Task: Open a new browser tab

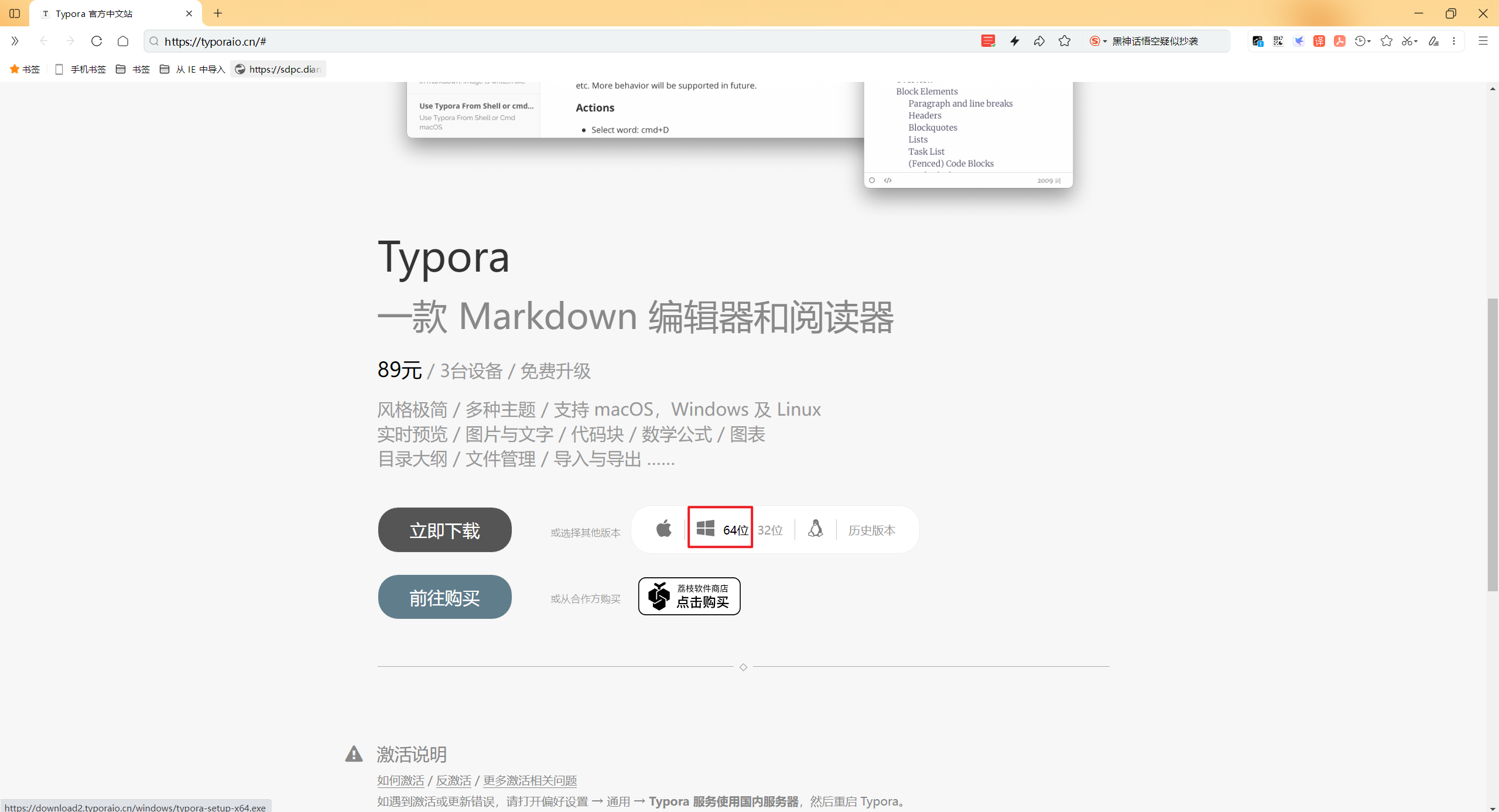Action: 218,13
